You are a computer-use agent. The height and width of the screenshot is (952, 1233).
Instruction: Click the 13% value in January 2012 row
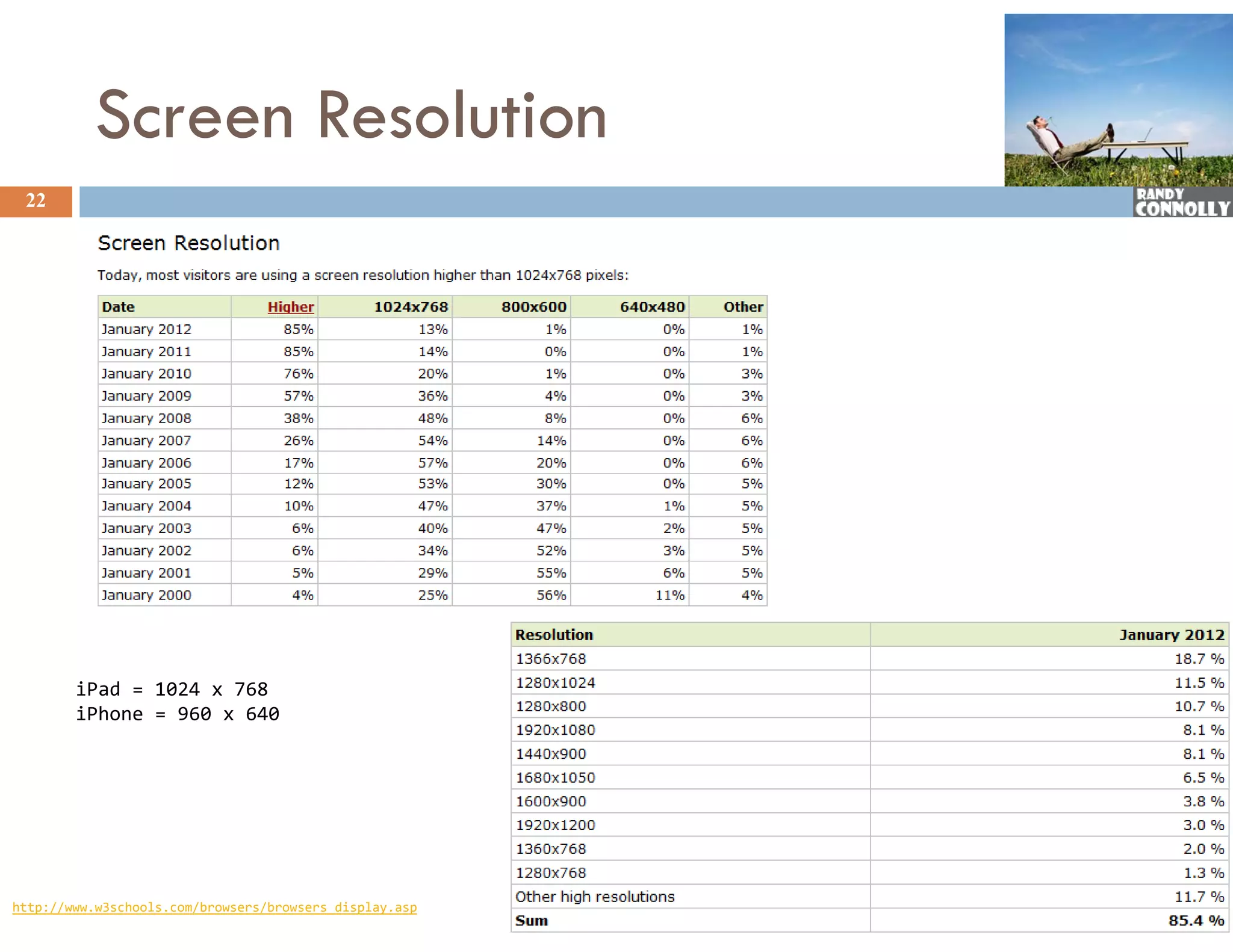tap(433, 329)
